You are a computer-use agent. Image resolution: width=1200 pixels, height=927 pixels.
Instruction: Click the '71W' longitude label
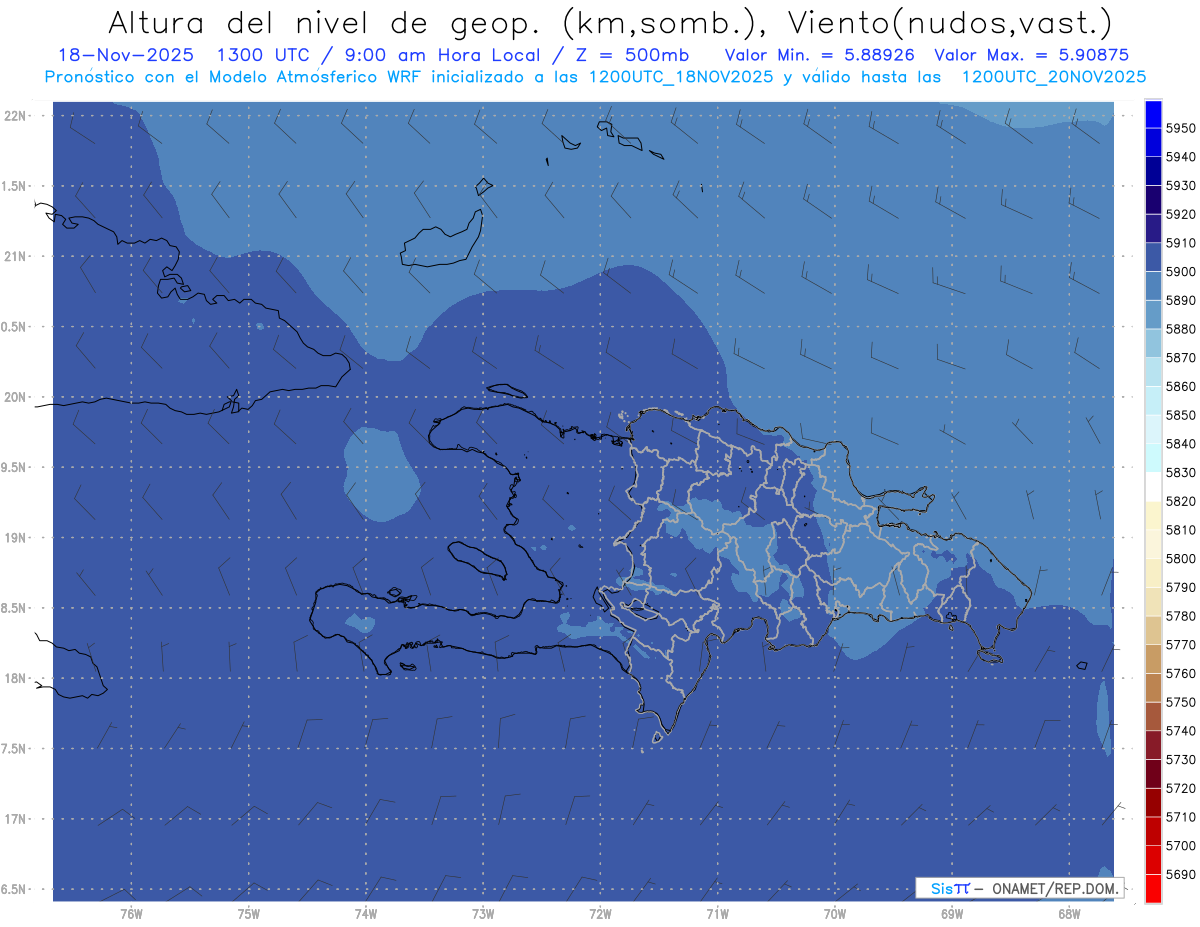(717, 914)
